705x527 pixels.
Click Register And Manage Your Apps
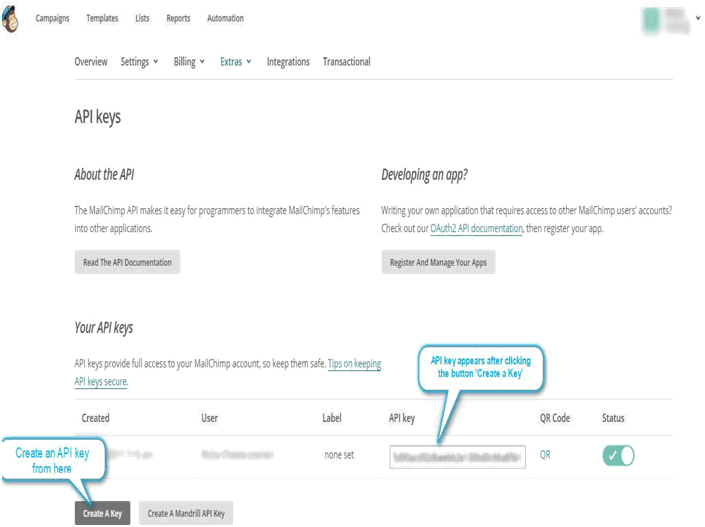click(438, 262)
